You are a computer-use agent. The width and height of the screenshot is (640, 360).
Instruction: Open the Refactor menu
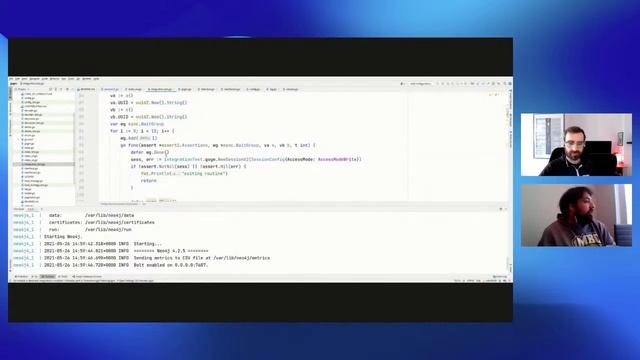click(54, 79)
